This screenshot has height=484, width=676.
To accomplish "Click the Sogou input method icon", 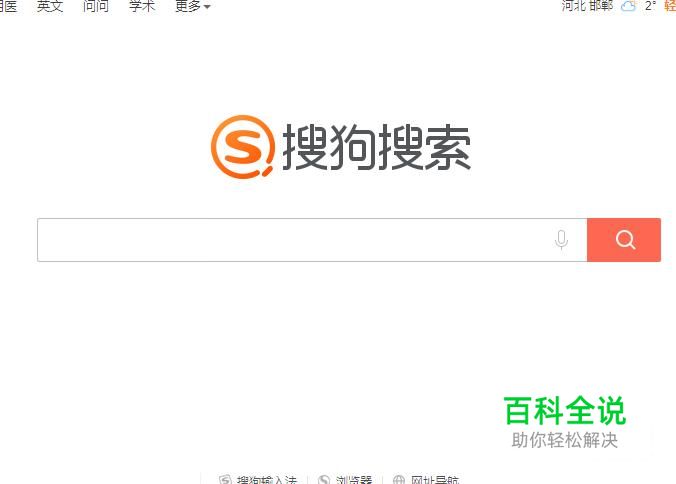I will [225, 480].
